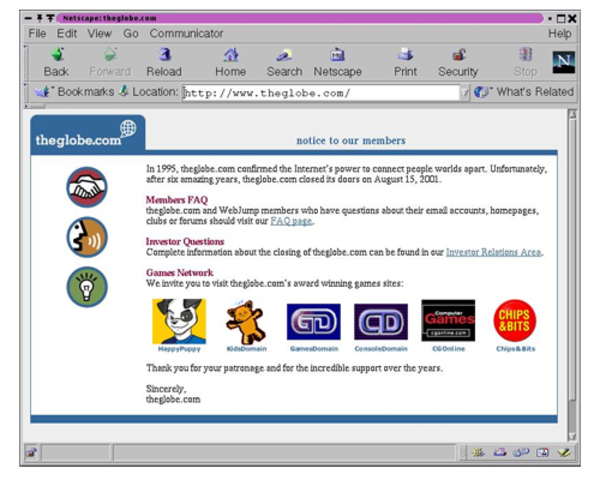This screenshot has width=600, height=480.
Task: Click the What's Related button
Action: coord(524,92)
